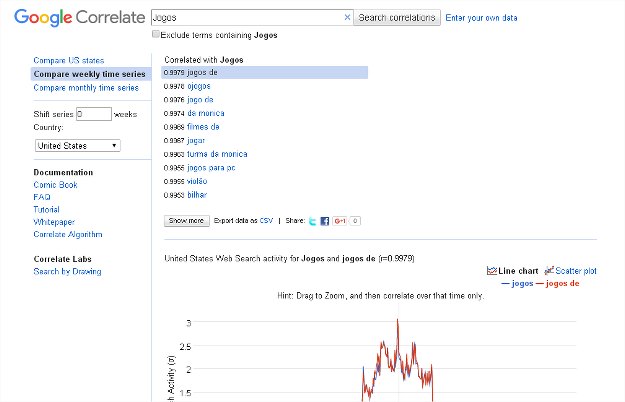Select Compare weekly time series
The image size is (625, 402).
pyautogui.click(x=89, y=74)
